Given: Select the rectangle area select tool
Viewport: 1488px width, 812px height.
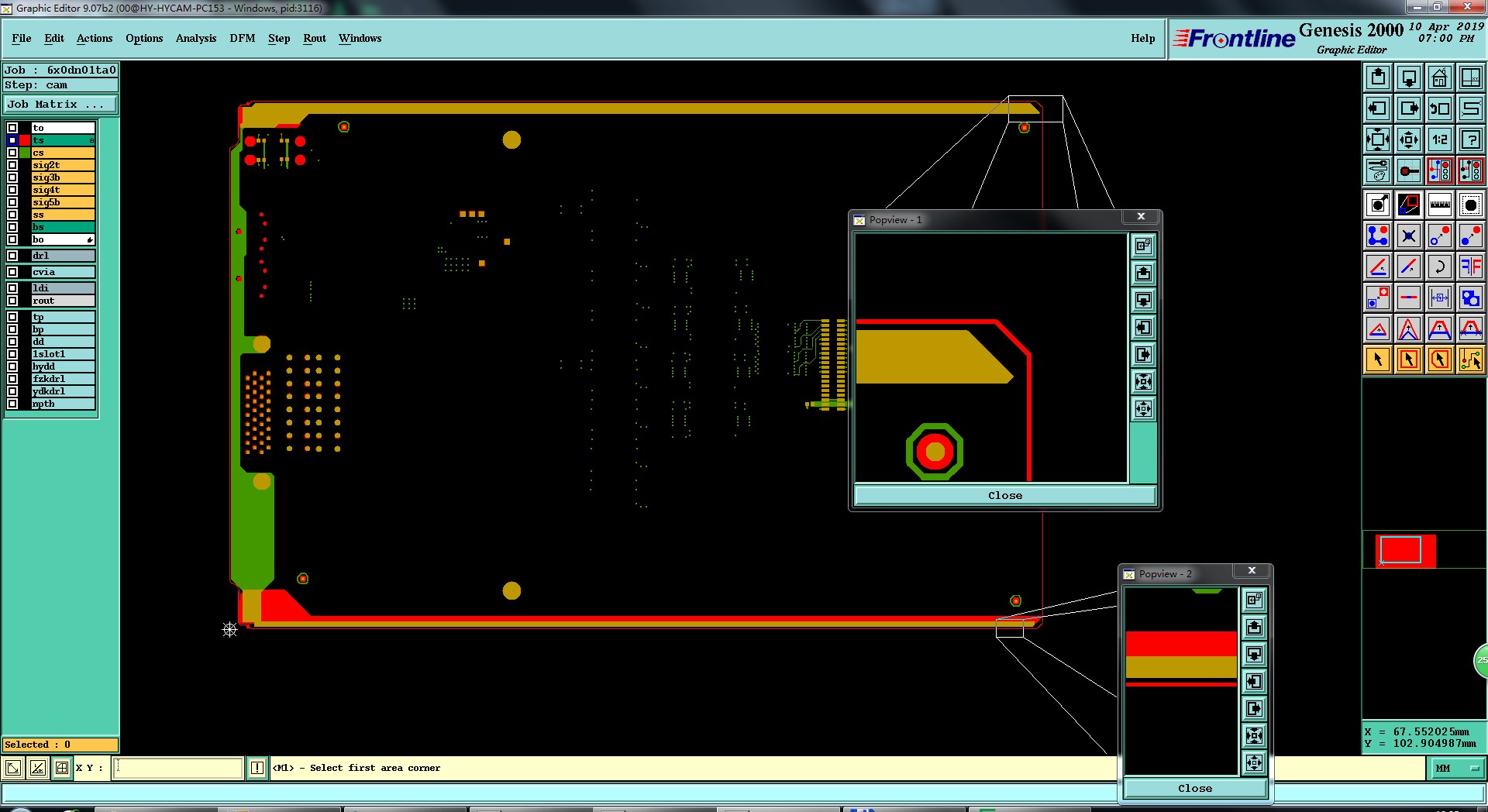Looking at the screenshot, I should coord(1409,360).
